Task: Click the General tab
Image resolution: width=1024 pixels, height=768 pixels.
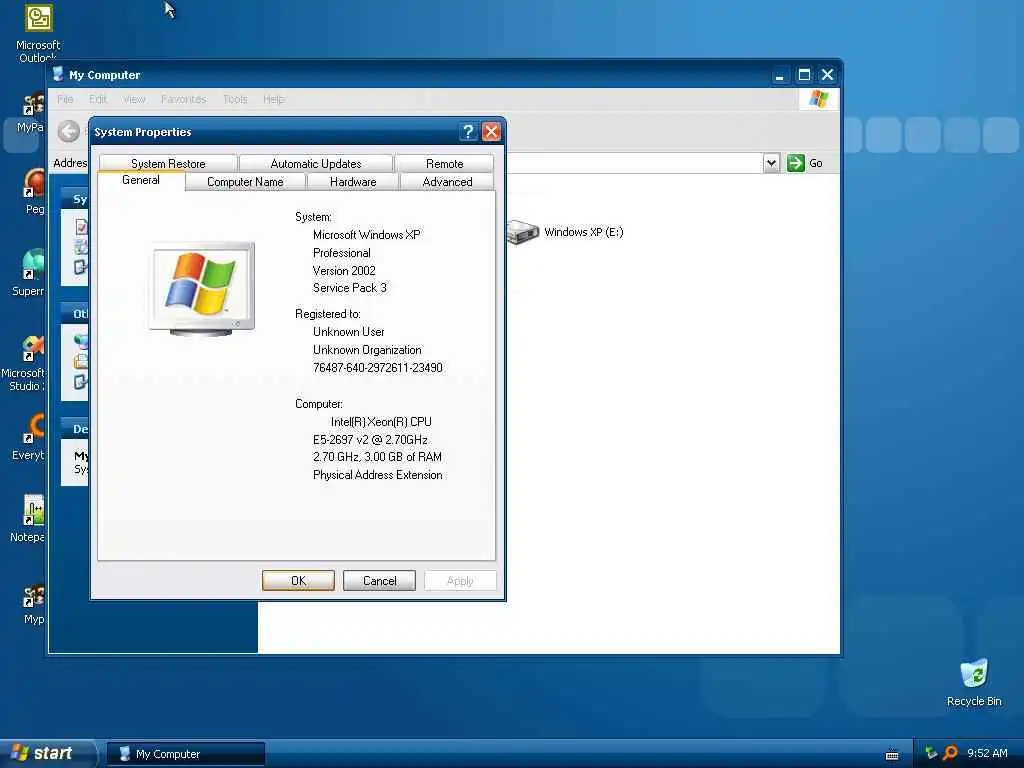Action: [x=140, y=180]
